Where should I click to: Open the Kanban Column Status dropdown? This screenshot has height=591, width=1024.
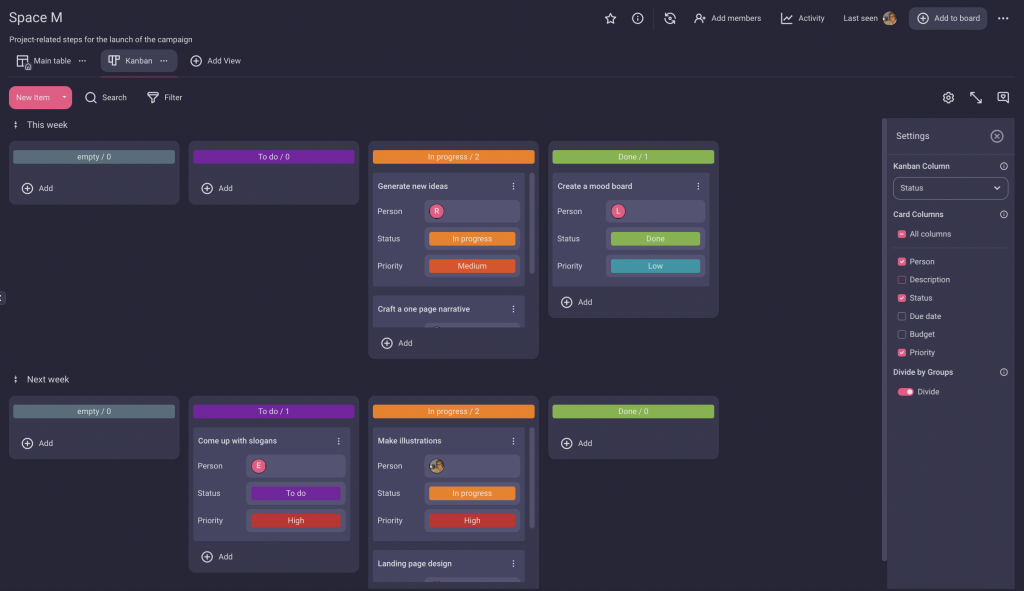[x=950, y=188]
